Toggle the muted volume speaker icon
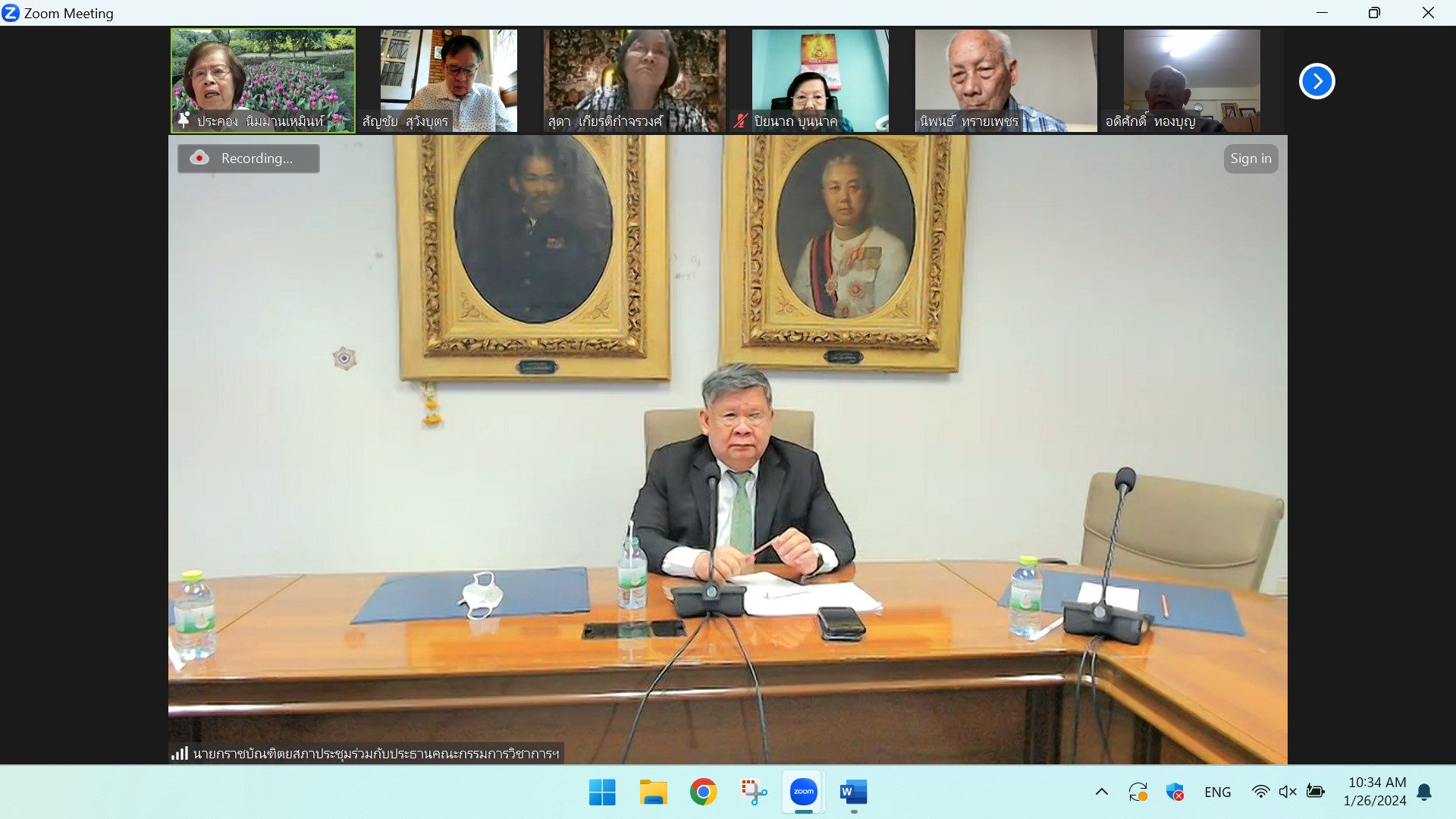The width and height of the screenshot is (1456, 819). (1287, 792)
